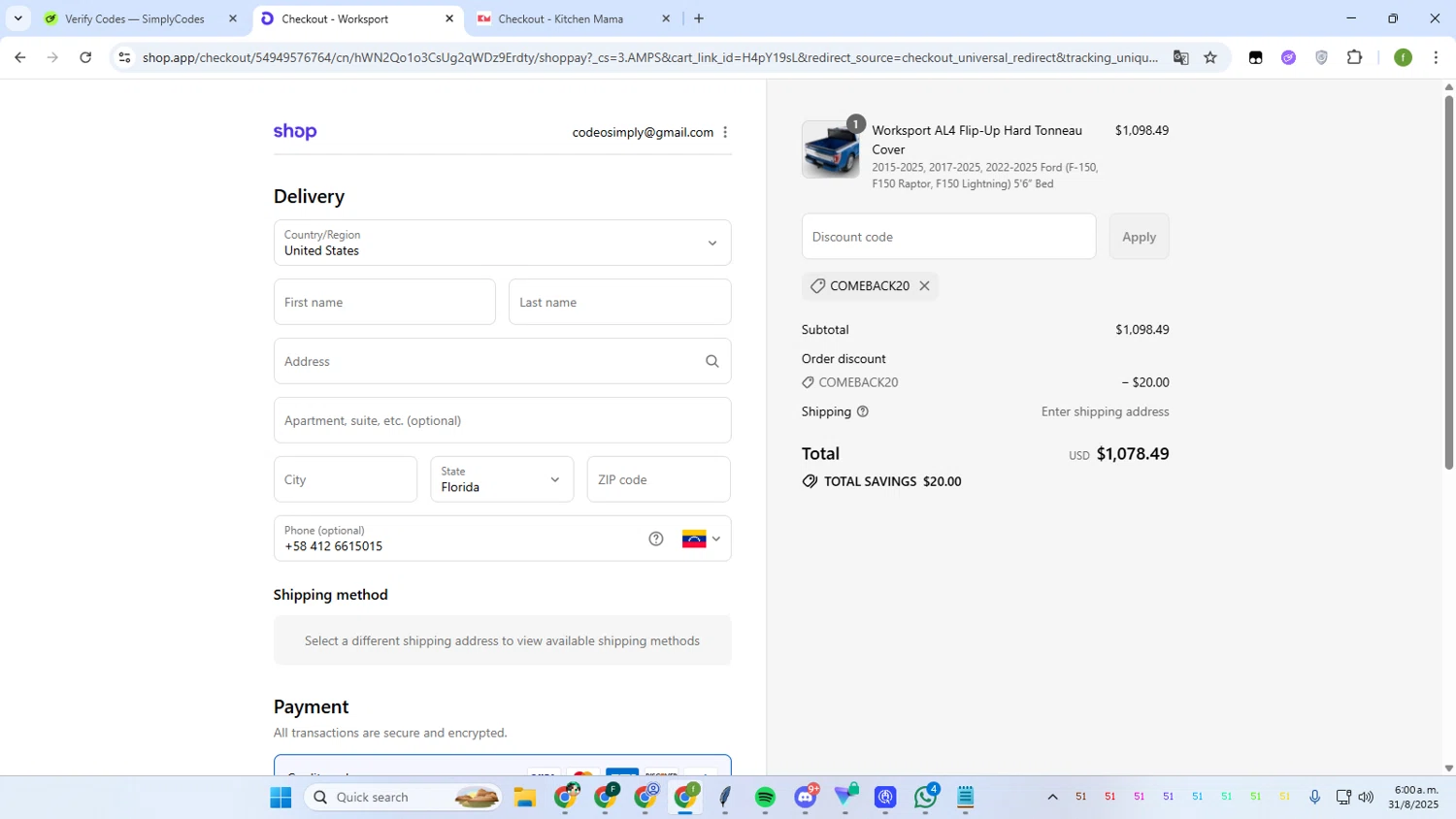Focus the Address input field
The height and width of the screenshot is (819, 1456).
click(x=502, y=361)
